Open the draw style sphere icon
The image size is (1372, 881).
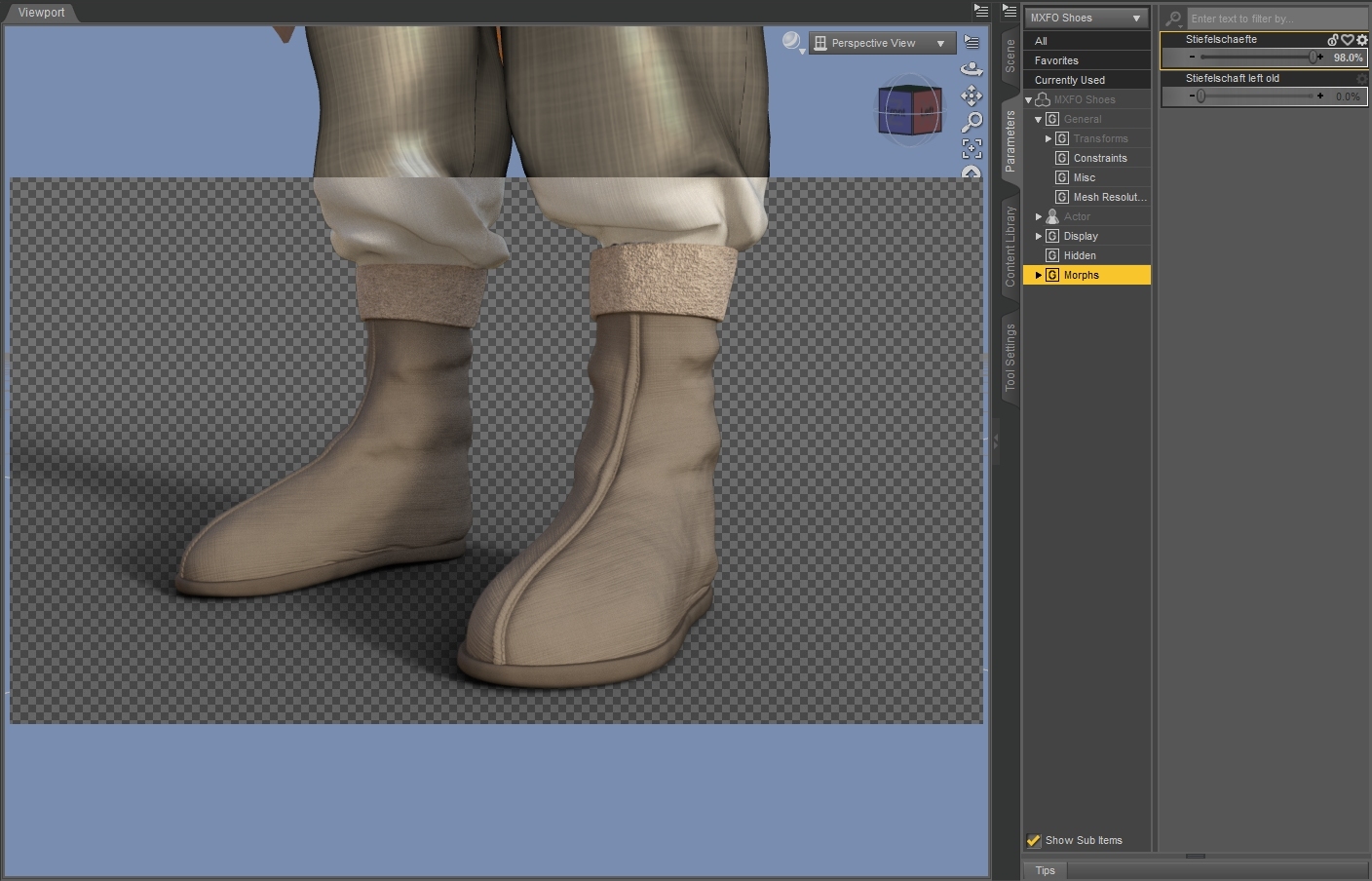point(791,41)
